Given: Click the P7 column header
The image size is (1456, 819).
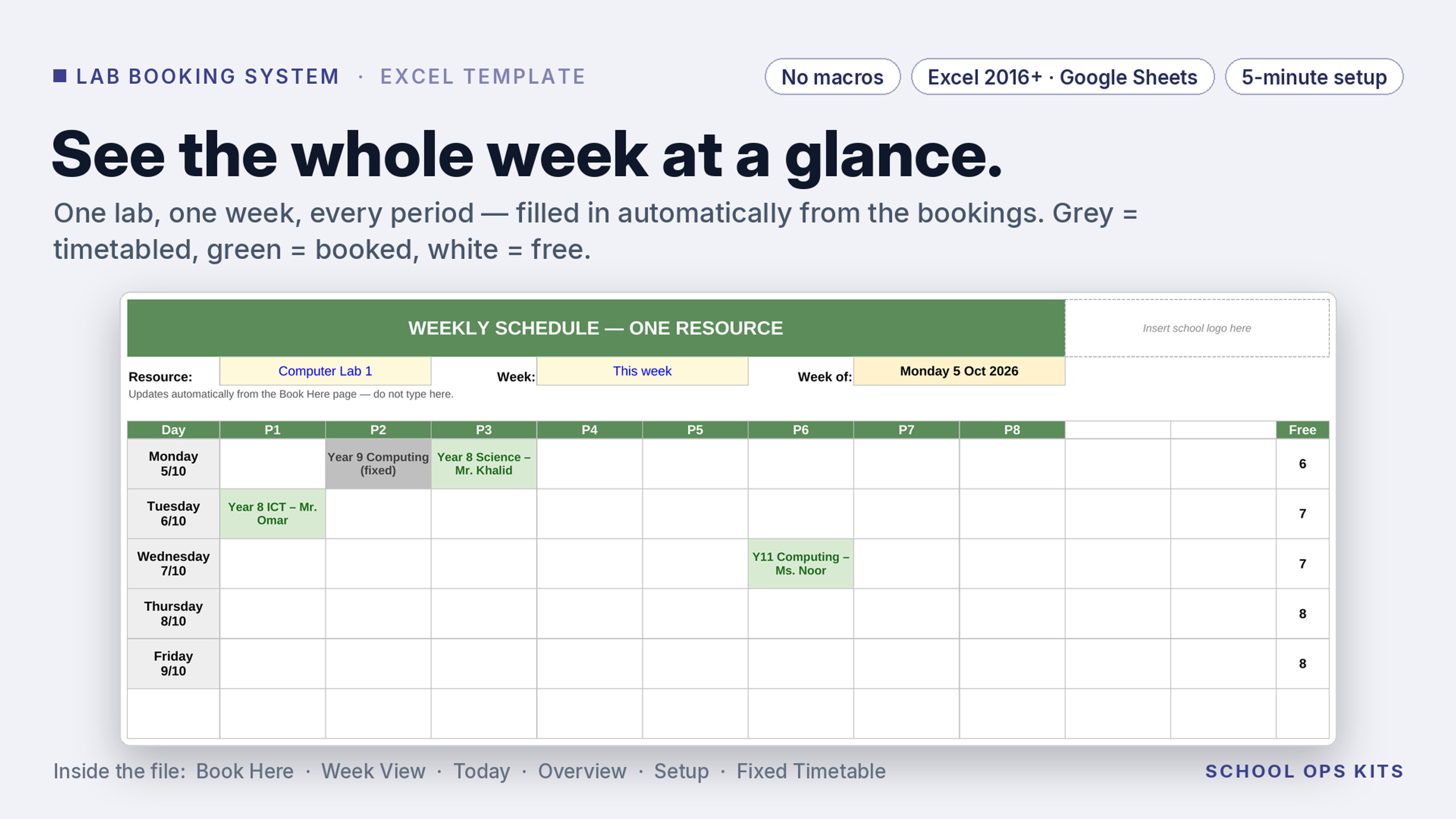Looking at the screenshot, I should tap(907, 430).
